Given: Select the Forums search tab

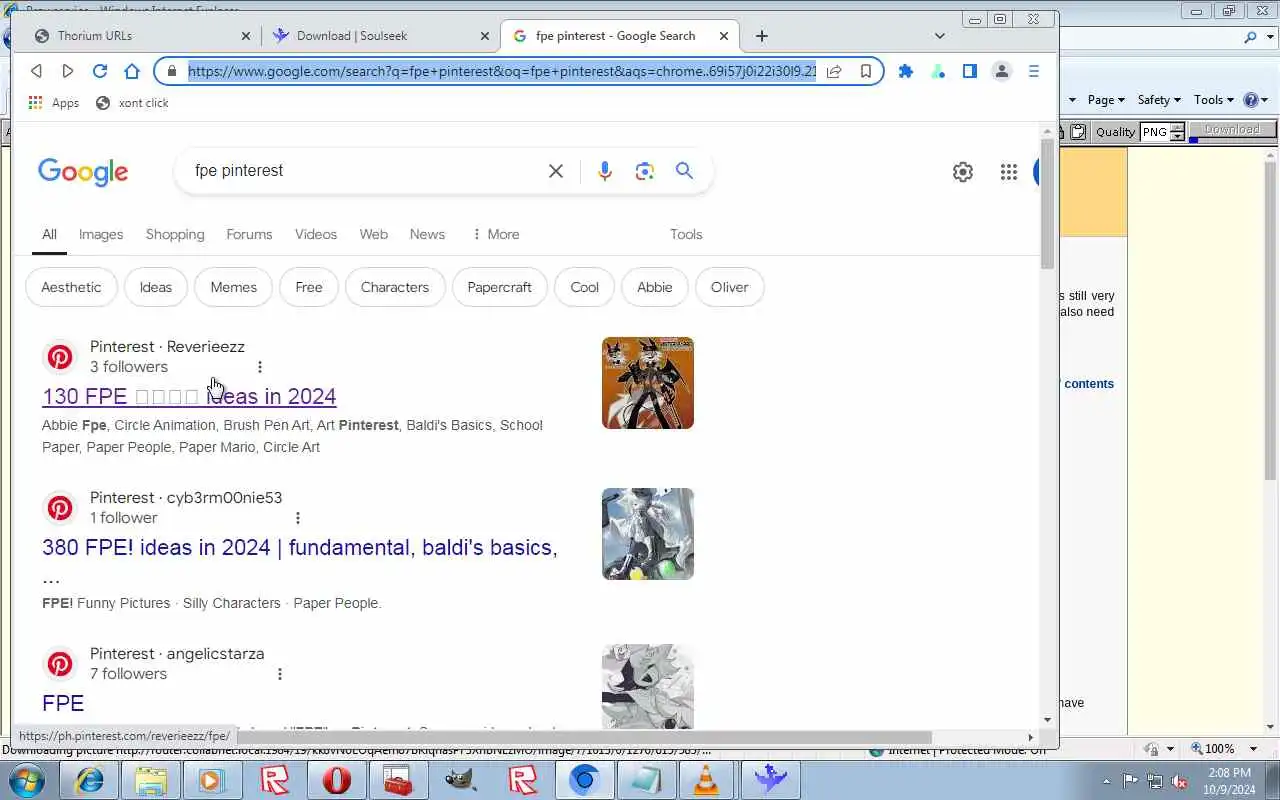Looking at the screenshot, I should [249, 234].
